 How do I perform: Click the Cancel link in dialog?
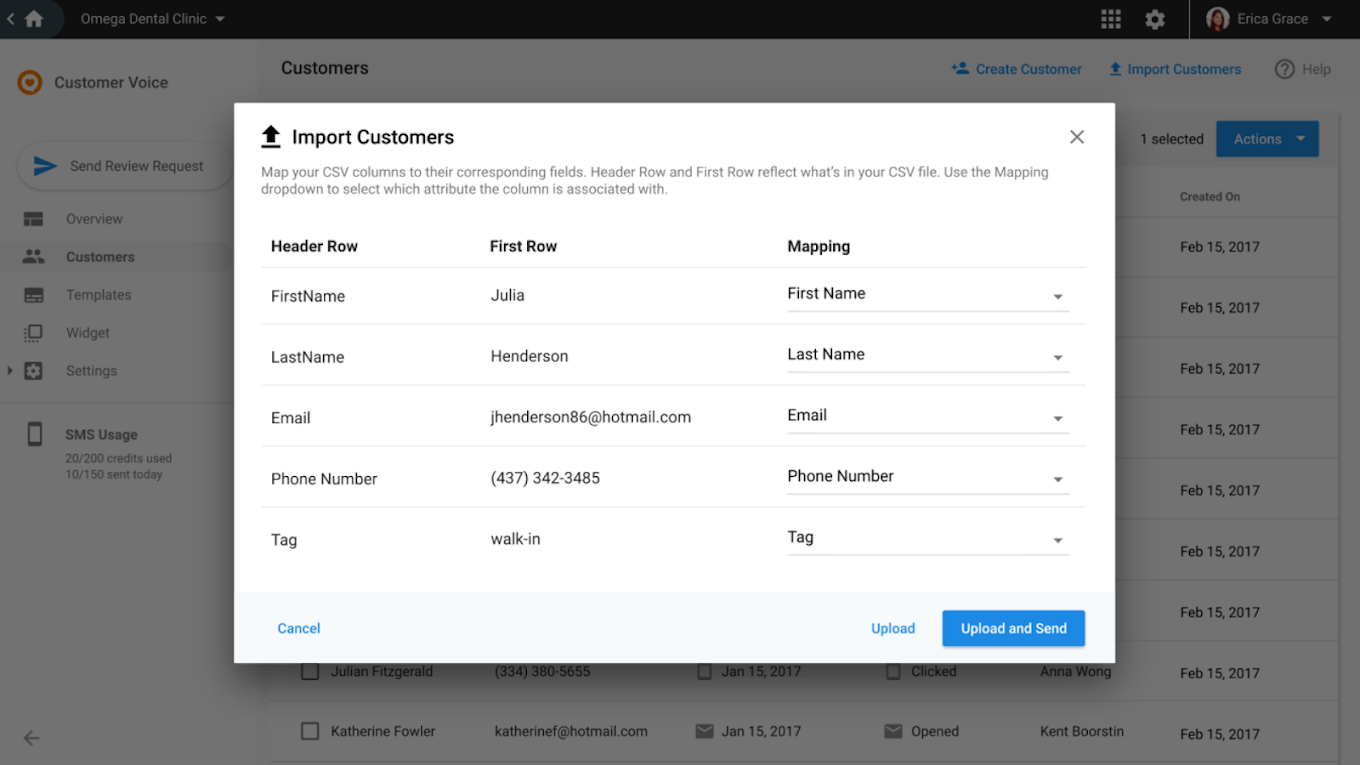[x=299, y=628]
